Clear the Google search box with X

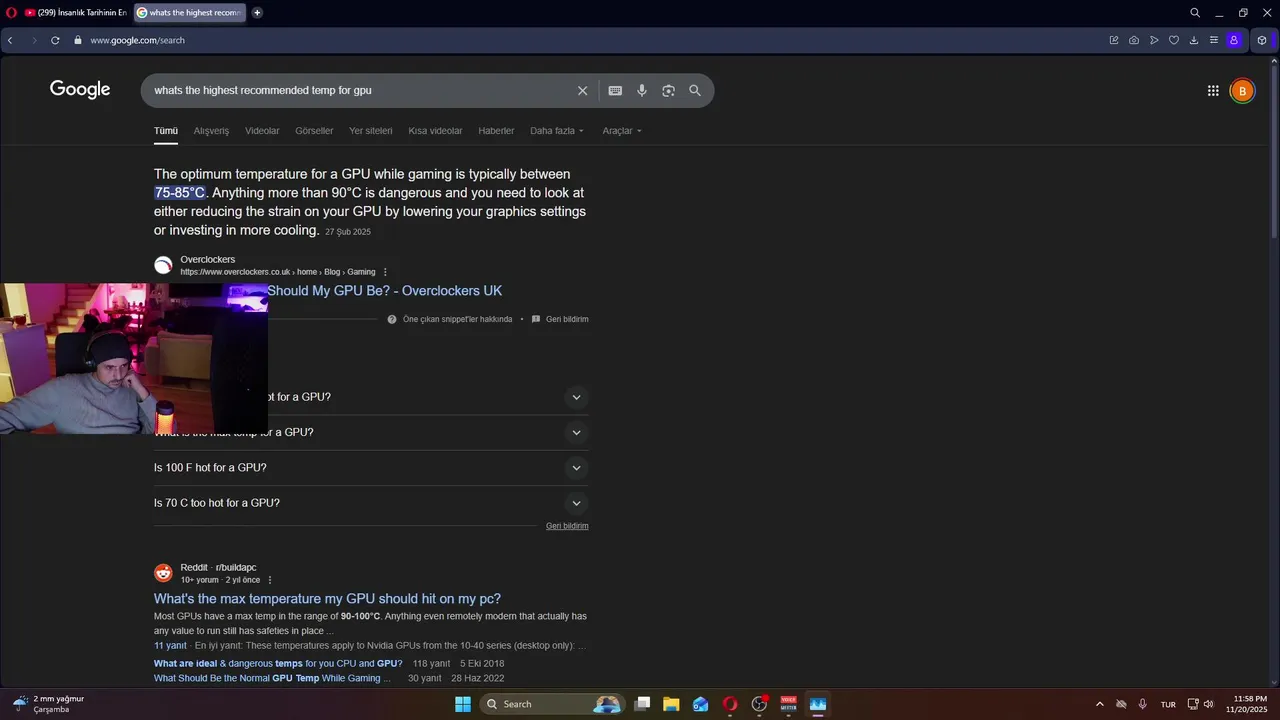(x=583, y=90)
